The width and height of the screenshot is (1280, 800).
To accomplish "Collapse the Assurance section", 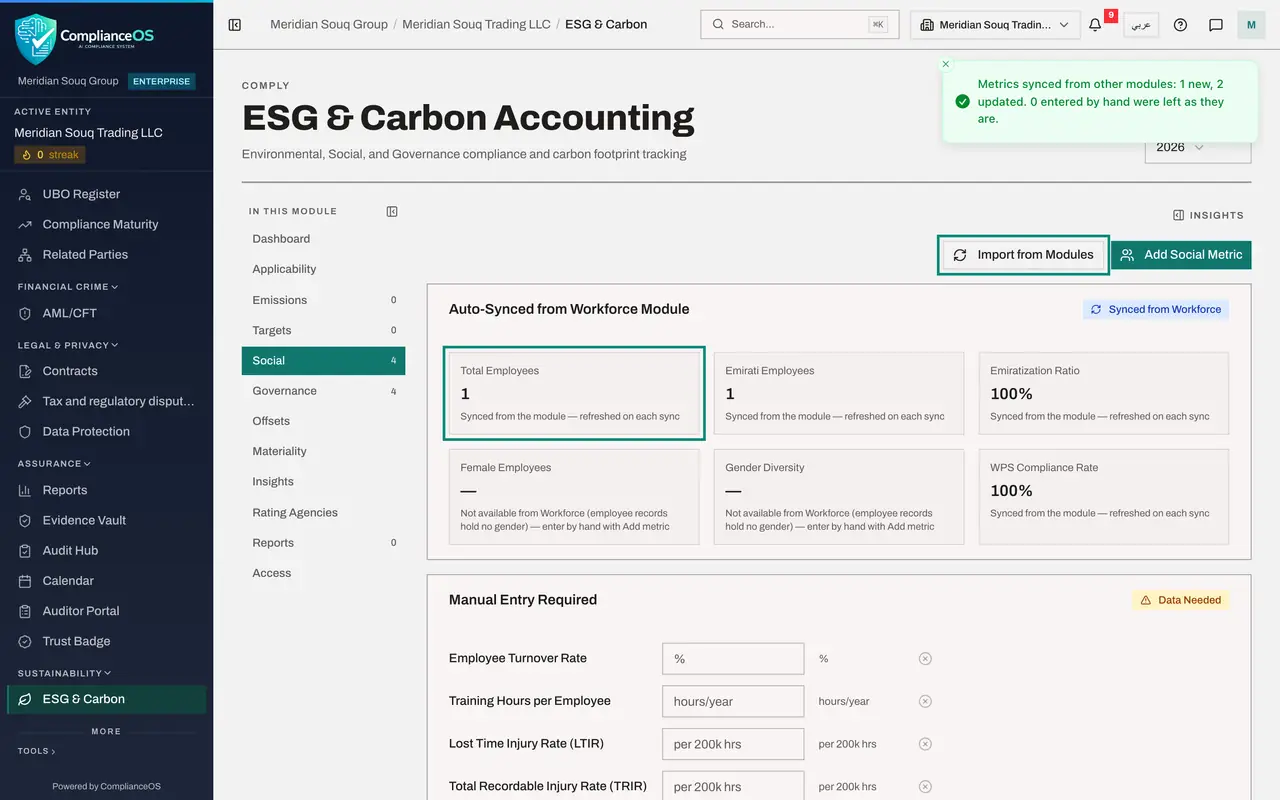I will [54, 464].
